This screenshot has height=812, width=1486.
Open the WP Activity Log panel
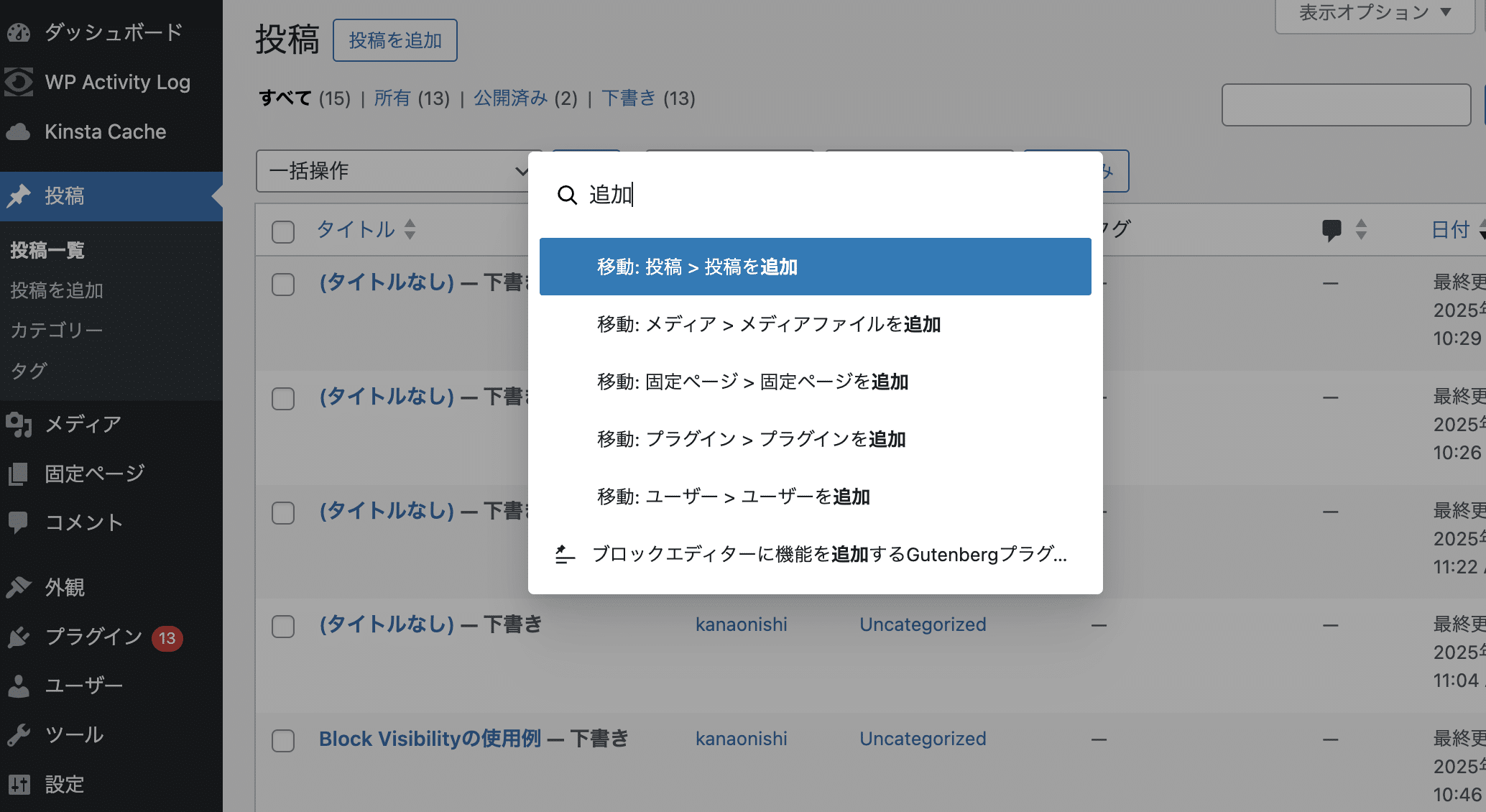point(117,81)
